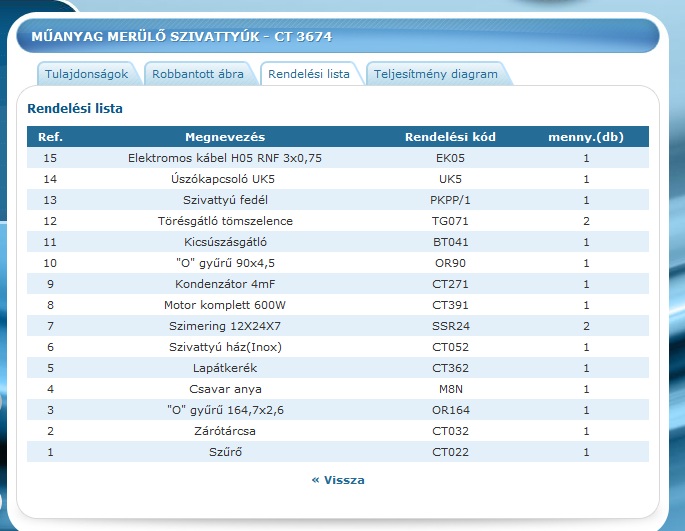Viewport: 685px width, 531px height.
Task: Select the Elektromos kábel H05 RNF row name
Action: (x=225, y=158)
